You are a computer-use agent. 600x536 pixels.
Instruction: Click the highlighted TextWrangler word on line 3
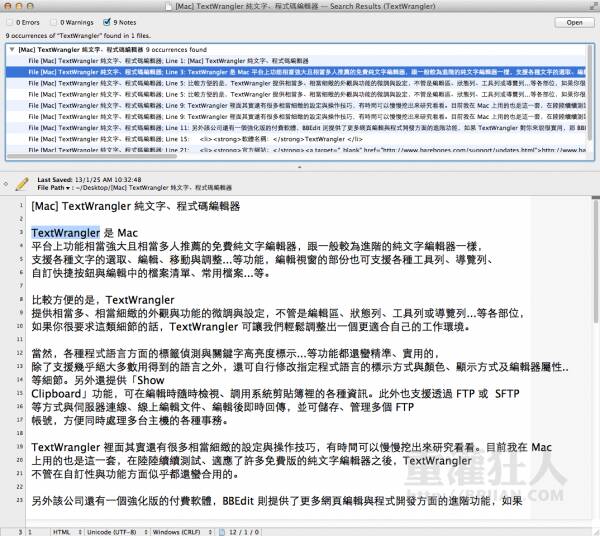[65, 233]
